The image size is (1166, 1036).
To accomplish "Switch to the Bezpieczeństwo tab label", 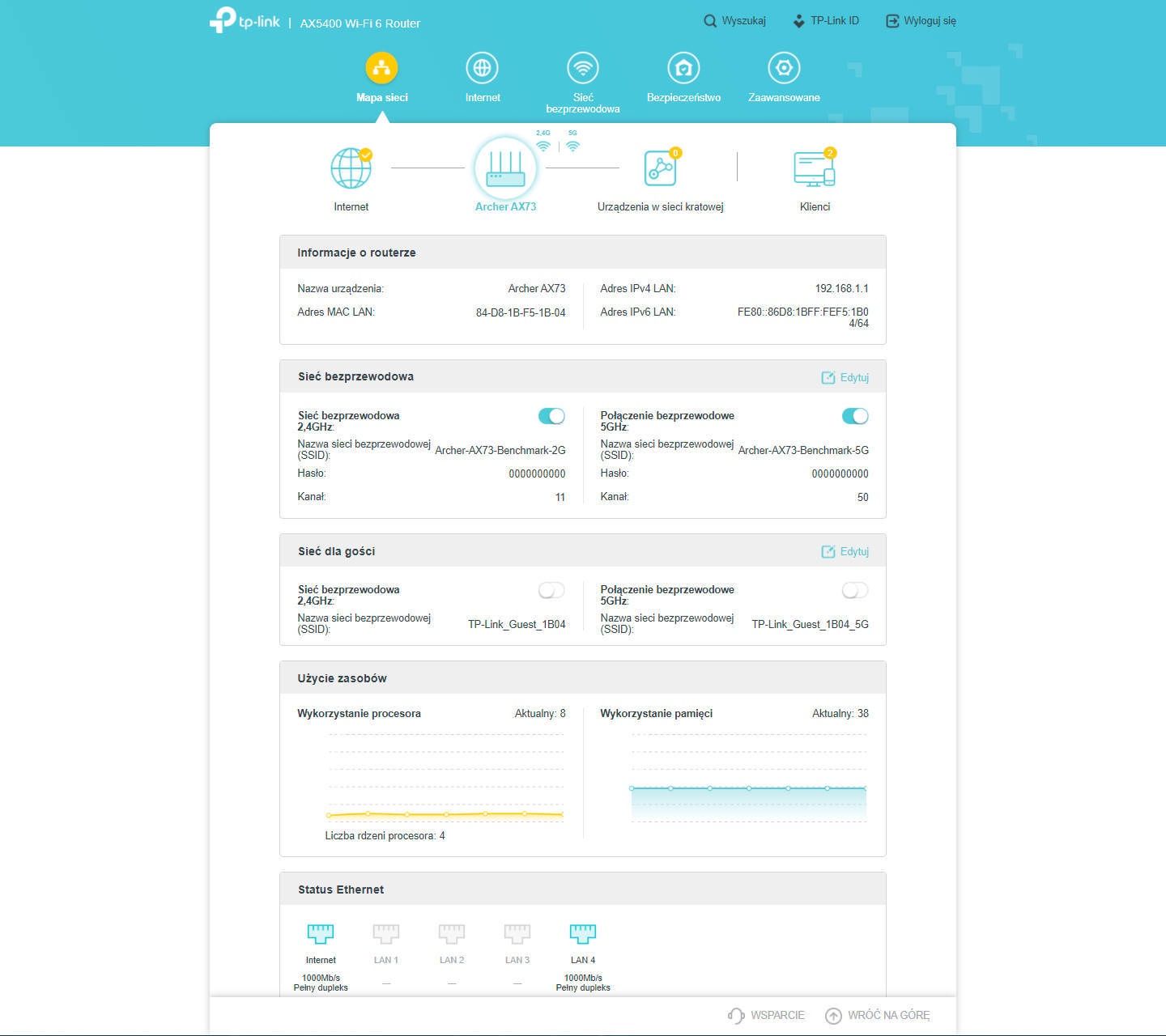I will [x=683, y=98].
